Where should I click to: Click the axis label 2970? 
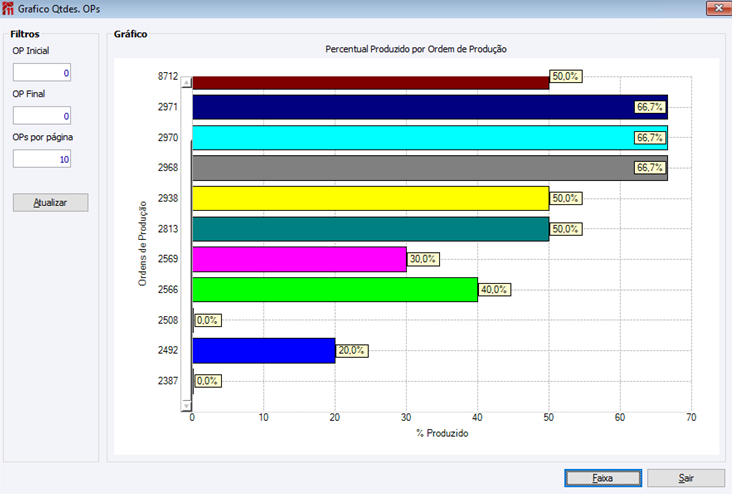click(168, 138)
